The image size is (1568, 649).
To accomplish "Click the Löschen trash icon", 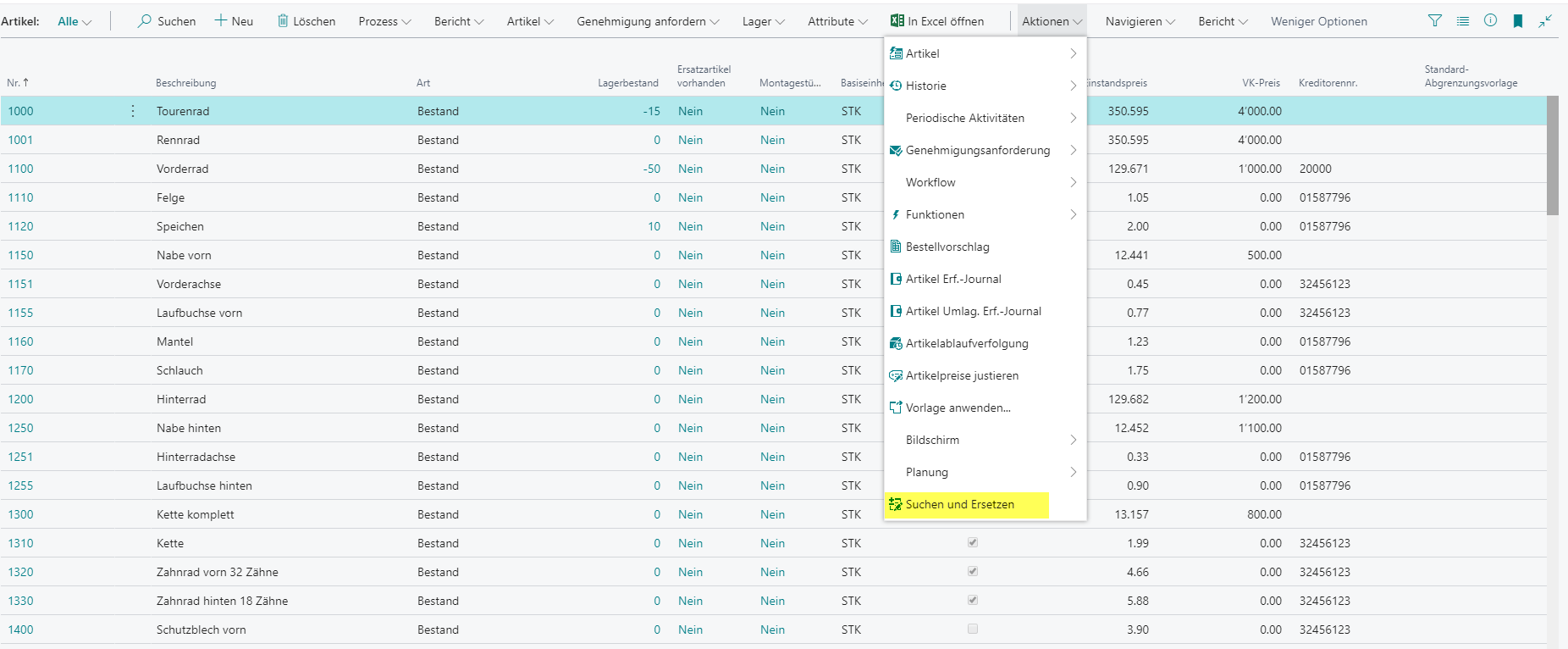I will tap(283, 21).
